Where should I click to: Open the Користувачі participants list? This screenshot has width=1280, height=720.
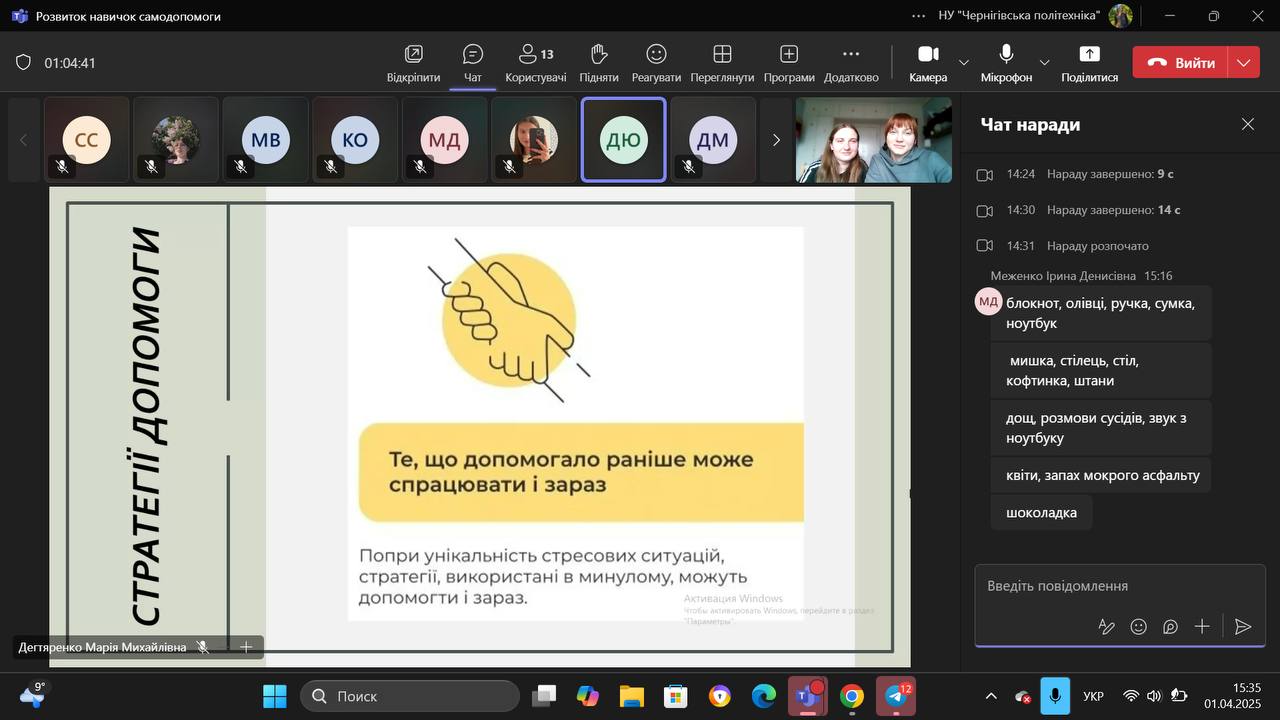[535, 62]
